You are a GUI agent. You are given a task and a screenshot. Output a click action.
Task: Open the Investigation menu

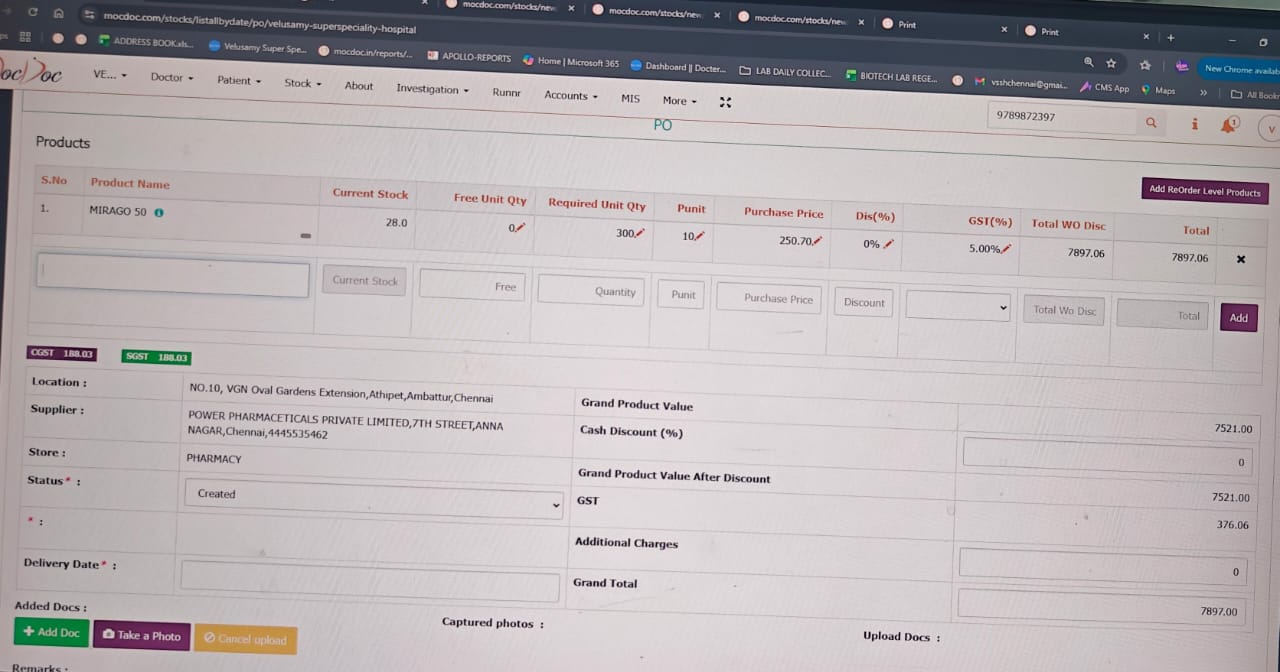tap(432, 89)
